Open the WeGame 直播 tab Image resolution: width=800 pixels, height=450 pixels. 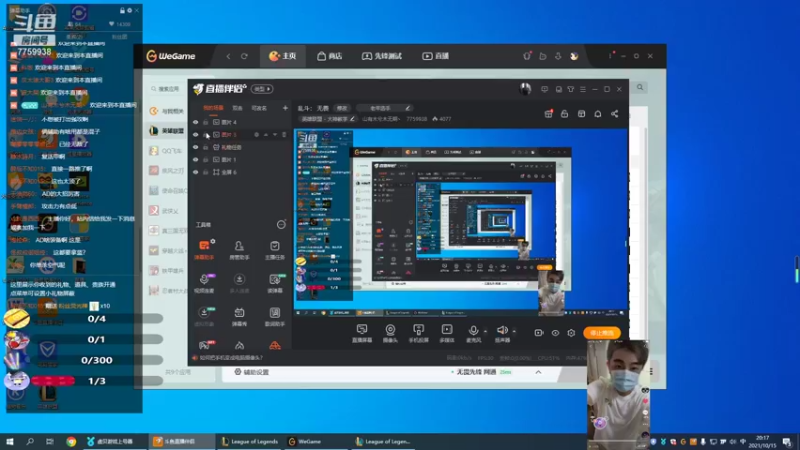pyautogui.click(x=435, y=56)
